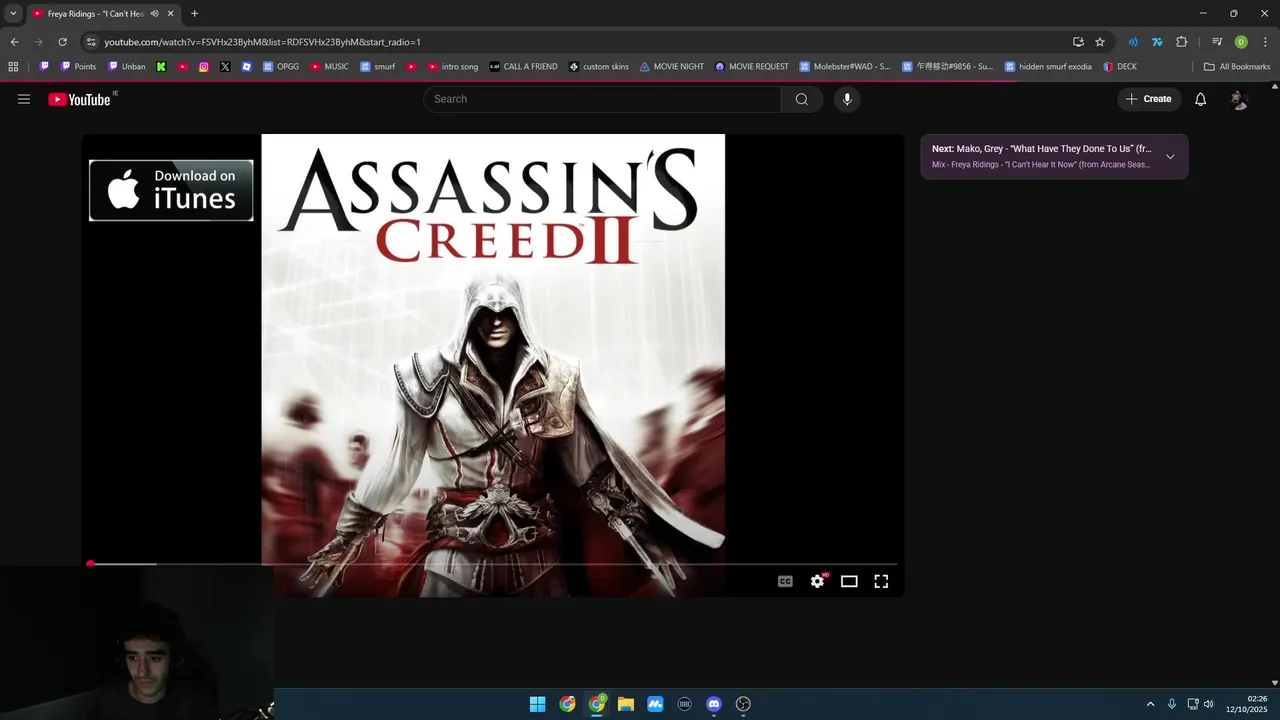1280x720 pixels.
Task: Open the Instagram bookmark icon
Action: (204, 67)
